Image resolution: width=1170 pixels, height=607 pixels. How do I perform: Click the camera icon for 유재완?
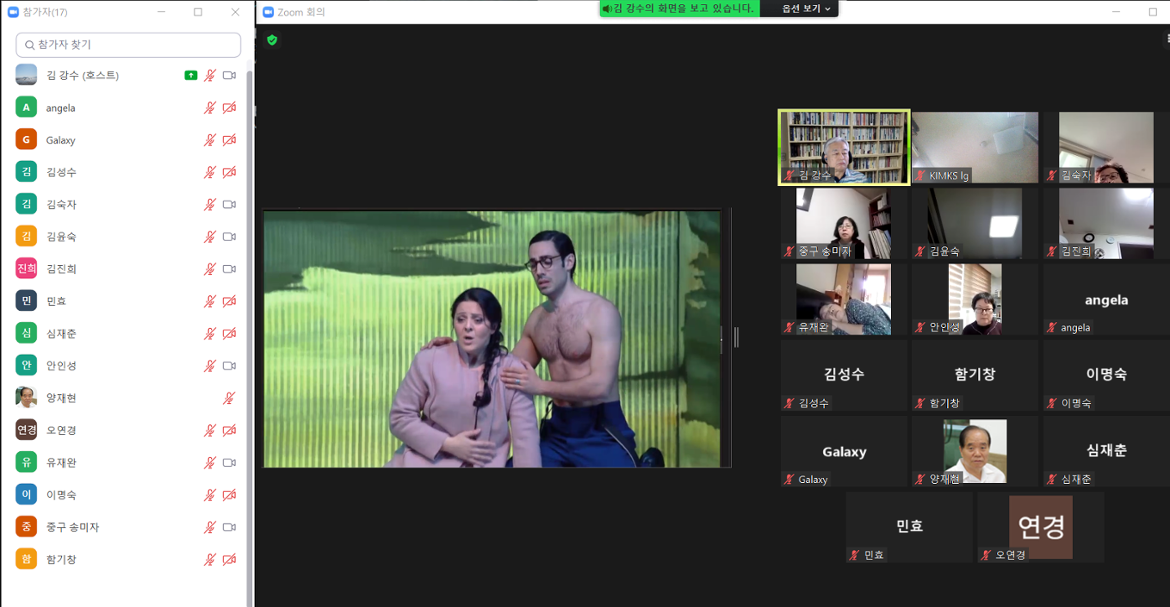pos(229,463)
